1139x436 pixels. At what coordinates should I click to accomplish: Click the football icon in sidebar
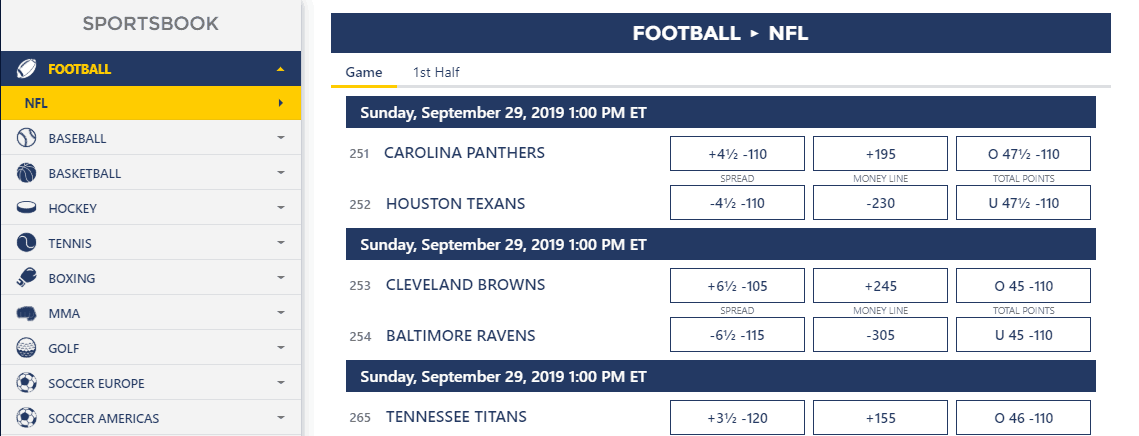[26, 69]
